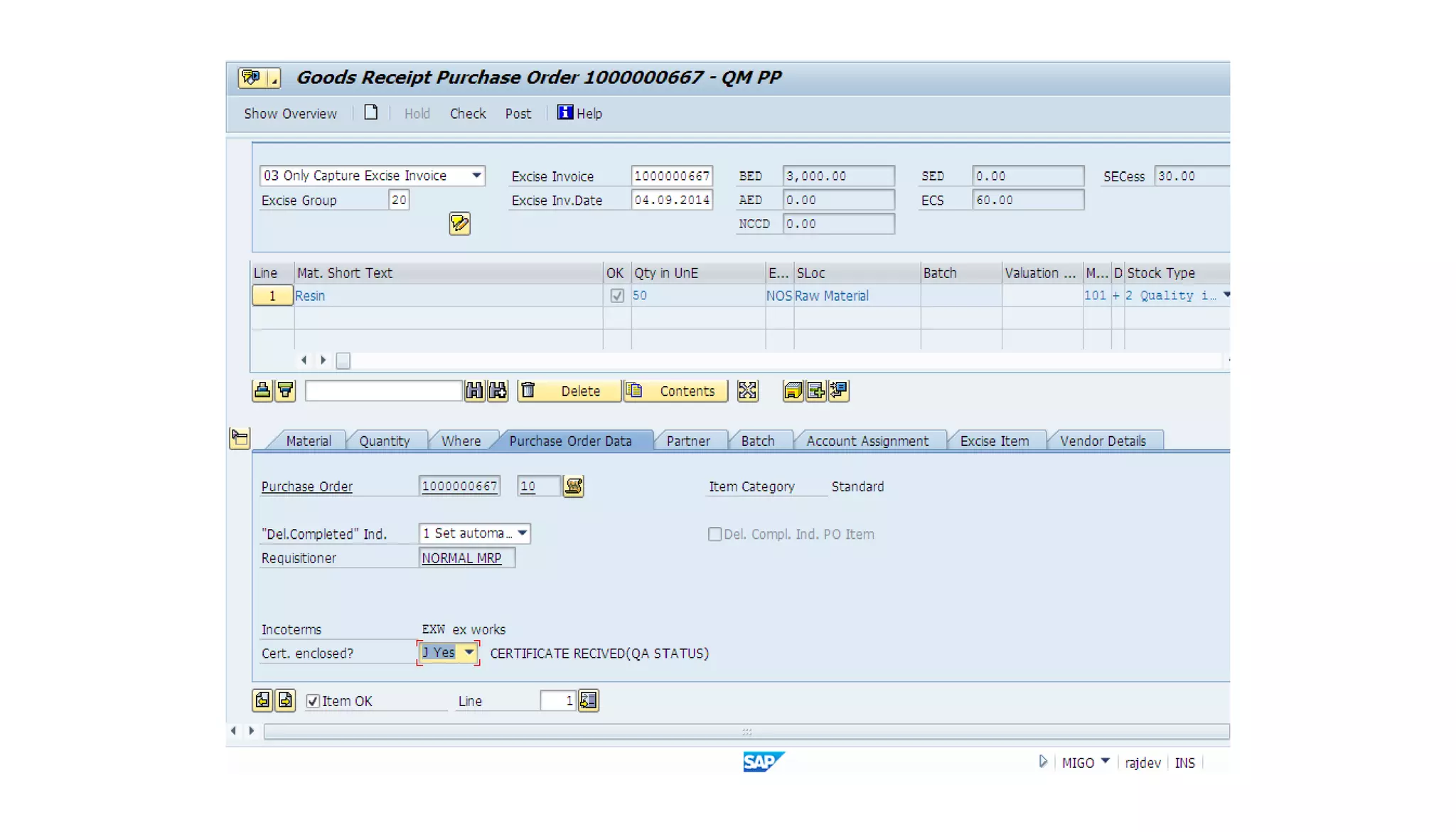Click the Help info icon
This screenshot has width=1456, height=832.
pos(564,113)
